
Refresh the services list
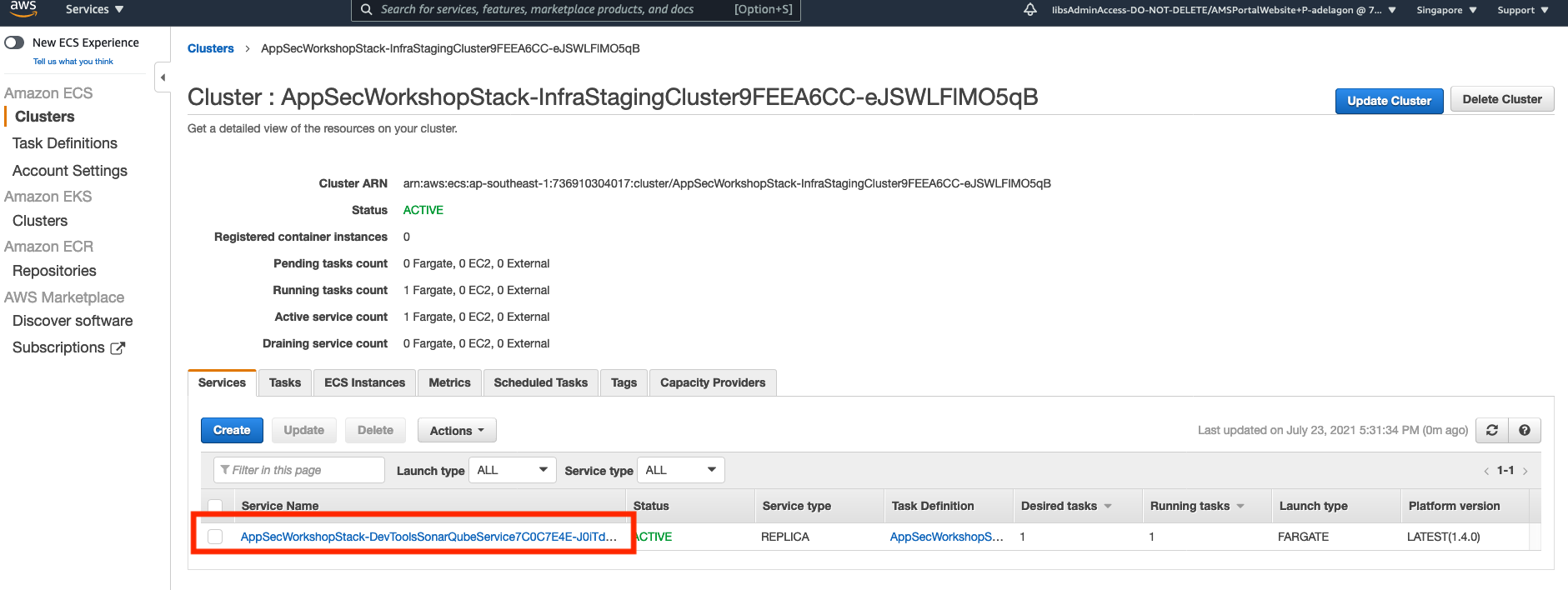[1492, 430]
